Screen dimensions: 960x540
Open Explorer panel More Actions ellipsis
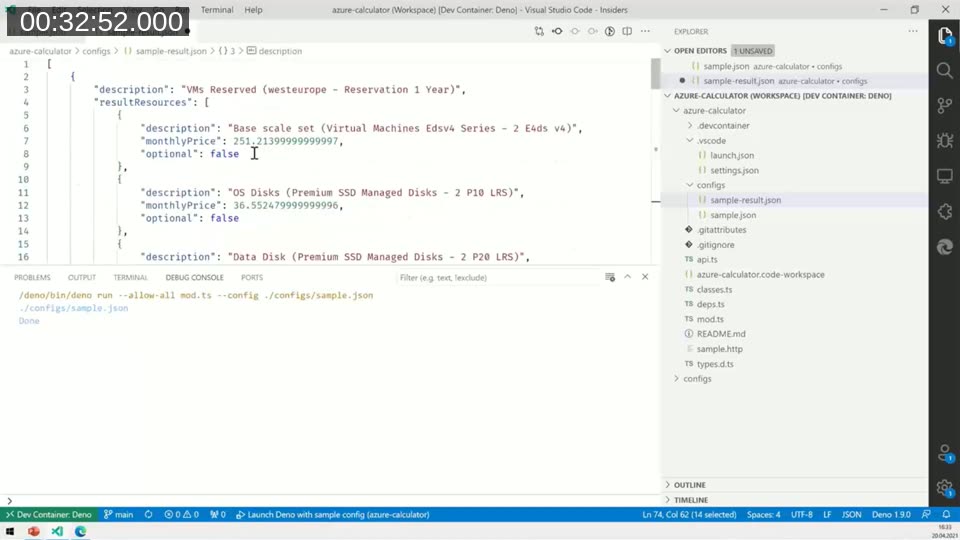click(x=913, y=31)
